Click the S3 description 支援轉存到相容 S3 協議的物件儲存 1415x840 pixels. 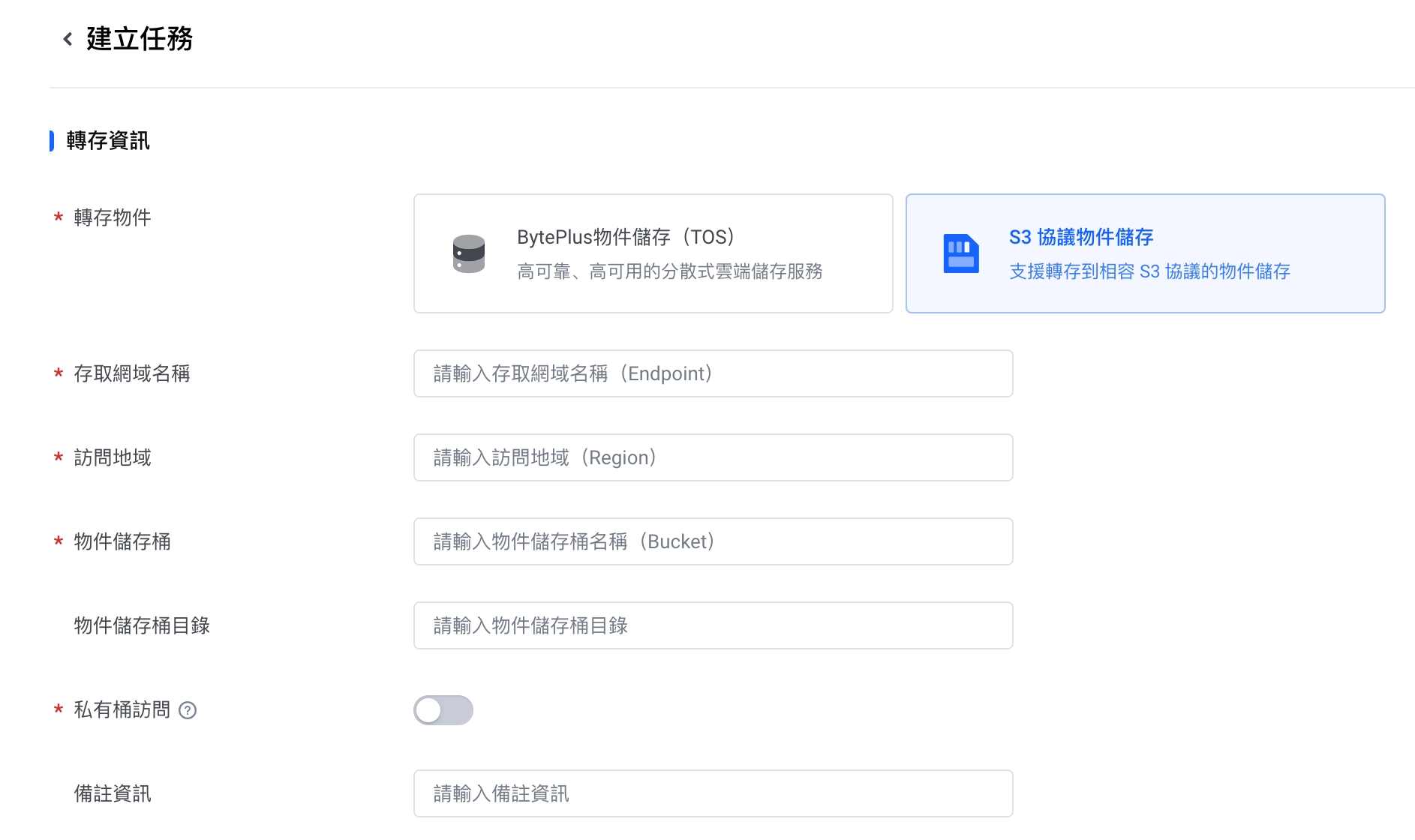click(x=1149, y=271)
